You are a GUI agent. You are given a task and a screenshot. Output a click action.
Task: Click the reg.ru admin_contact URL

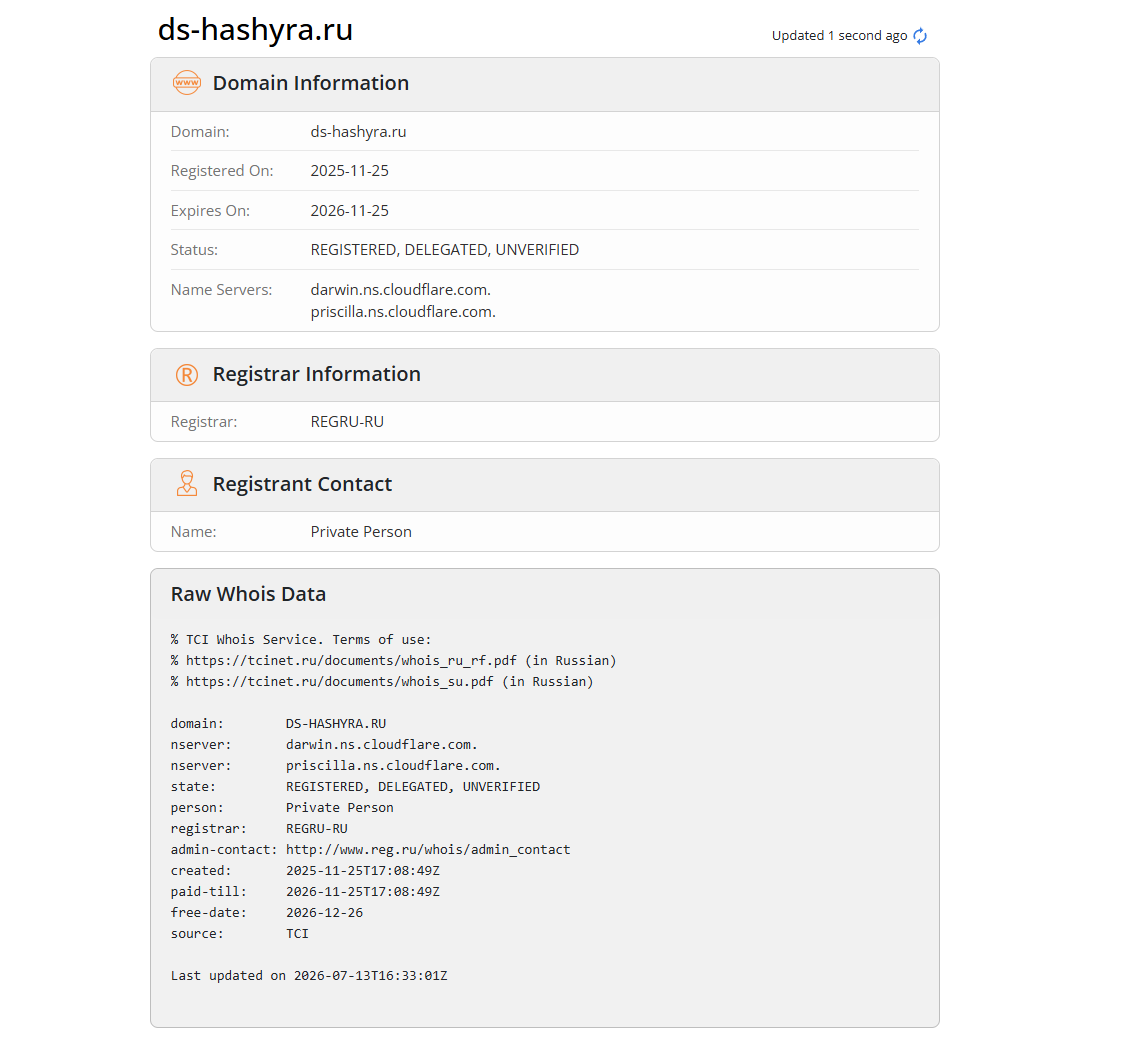(x=428, y=850)
